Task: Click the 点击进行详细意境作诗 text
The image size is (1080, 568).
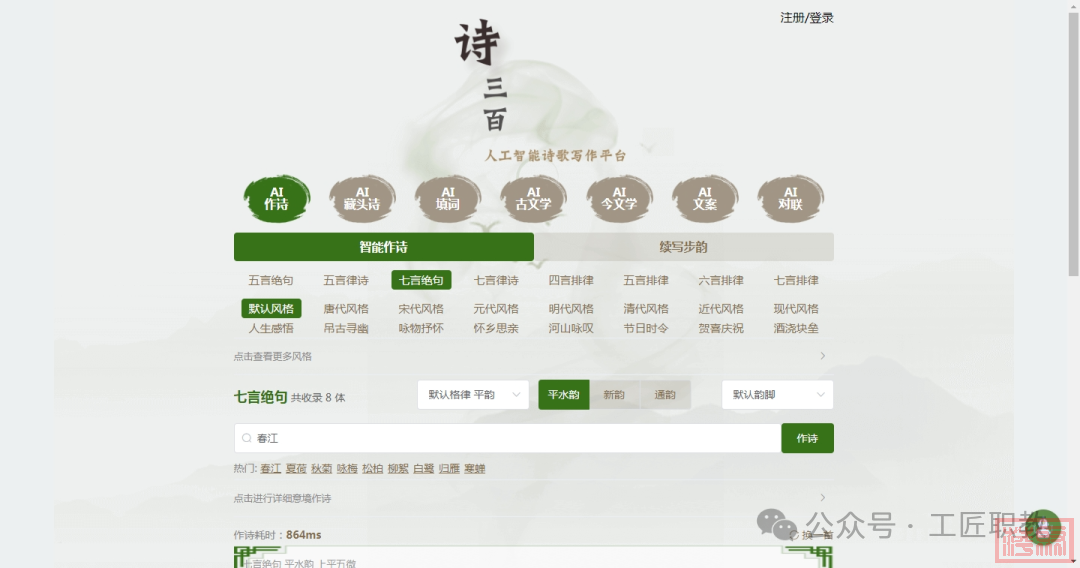Action: point(282,498)
